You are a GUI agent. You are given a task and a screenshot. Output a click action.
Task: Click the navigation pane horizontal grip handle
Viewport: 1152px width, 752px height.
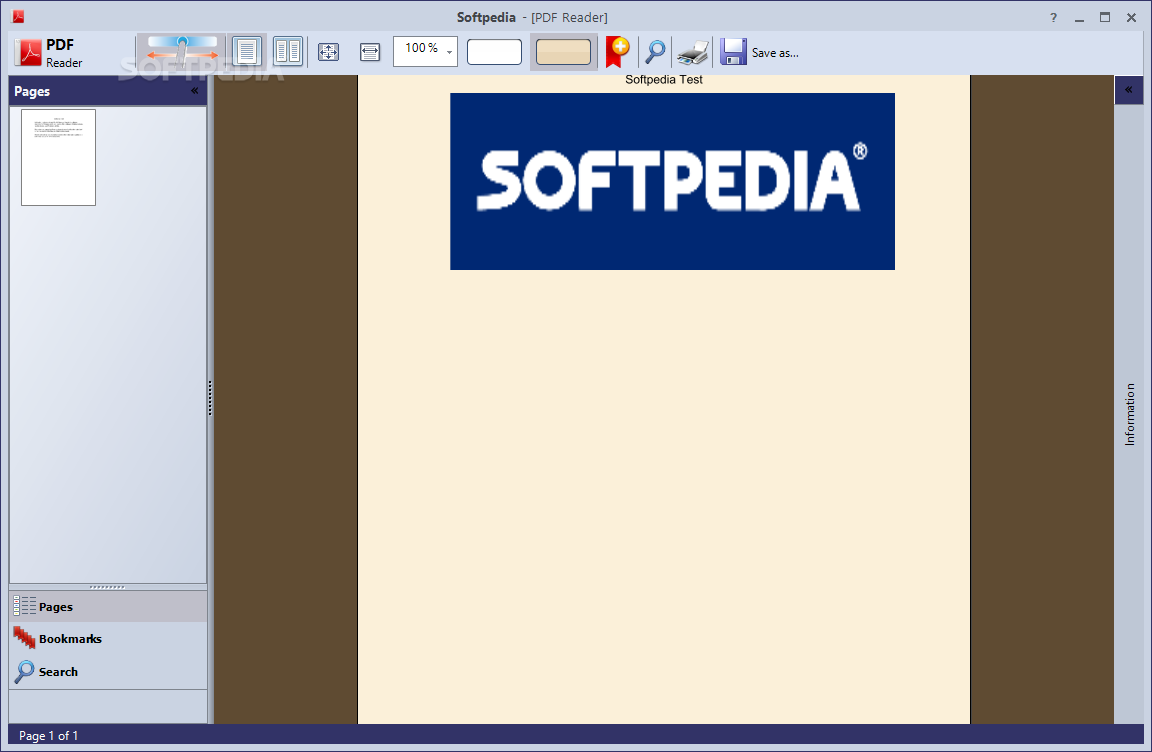coord(107,588)
